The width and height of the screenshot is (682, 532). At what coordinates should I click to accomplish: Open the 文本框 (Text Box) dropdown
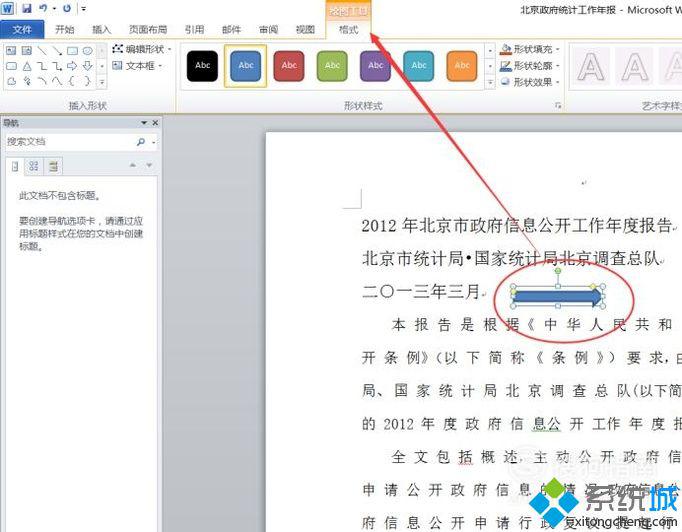pyautogui.click(x=137, y=66)
